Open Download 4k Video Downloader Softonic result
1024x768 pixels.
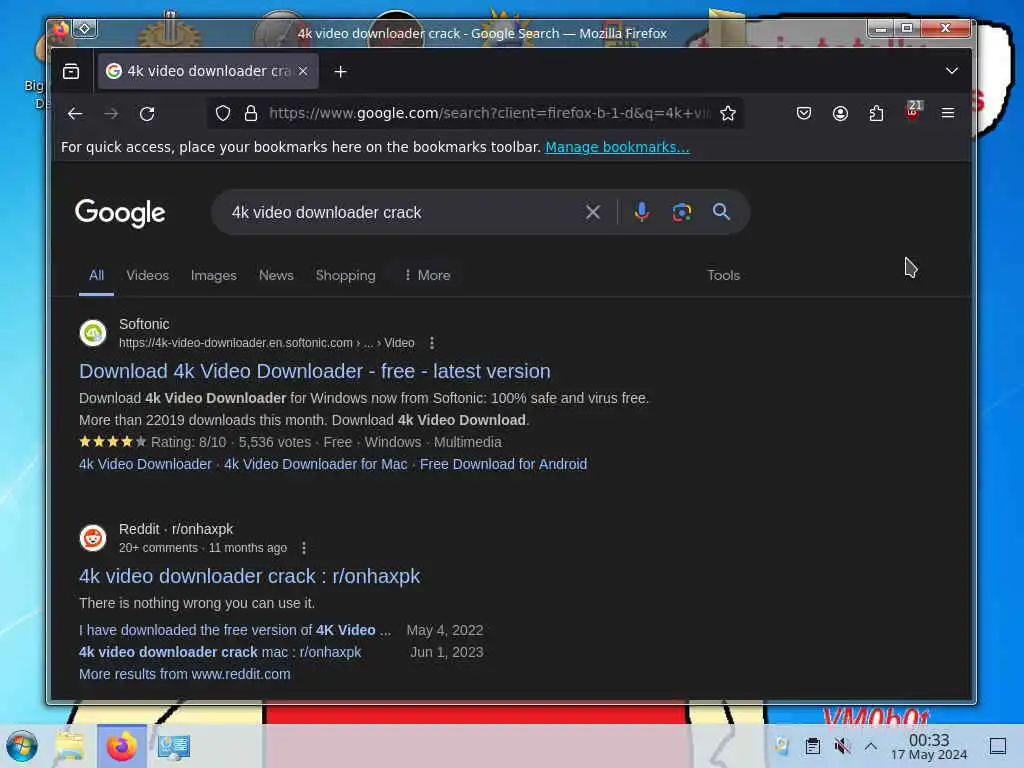(315, 371)
